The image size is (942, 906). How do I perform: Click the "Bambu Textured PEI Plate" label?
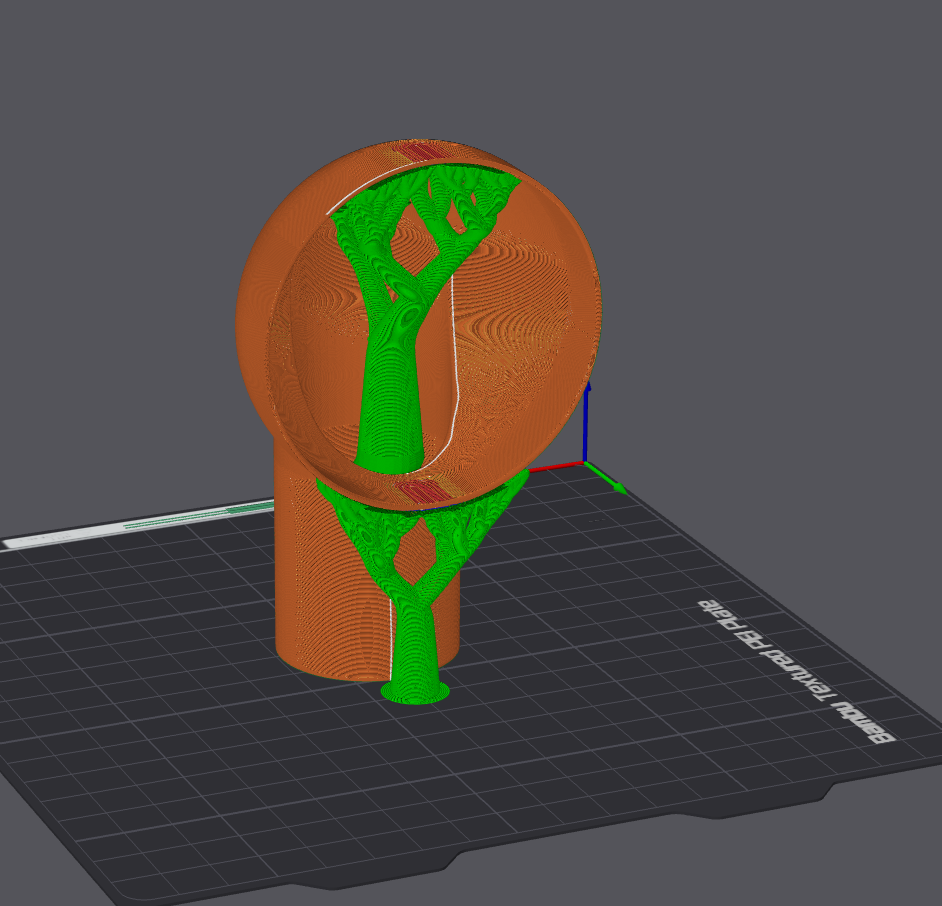point(796,671)
